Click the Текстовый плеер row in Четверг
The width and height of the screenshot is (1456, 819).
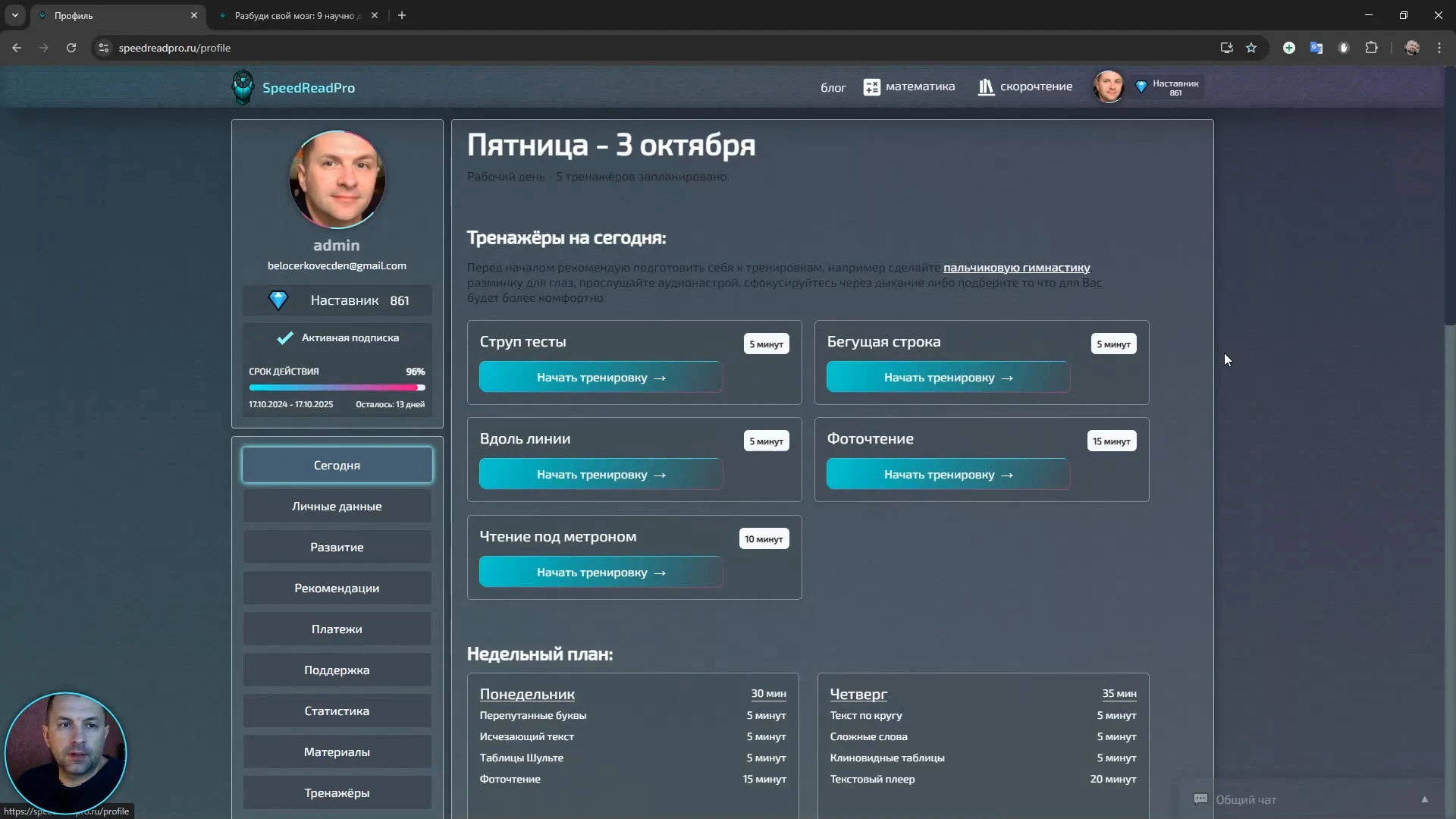tap(983, 779)
